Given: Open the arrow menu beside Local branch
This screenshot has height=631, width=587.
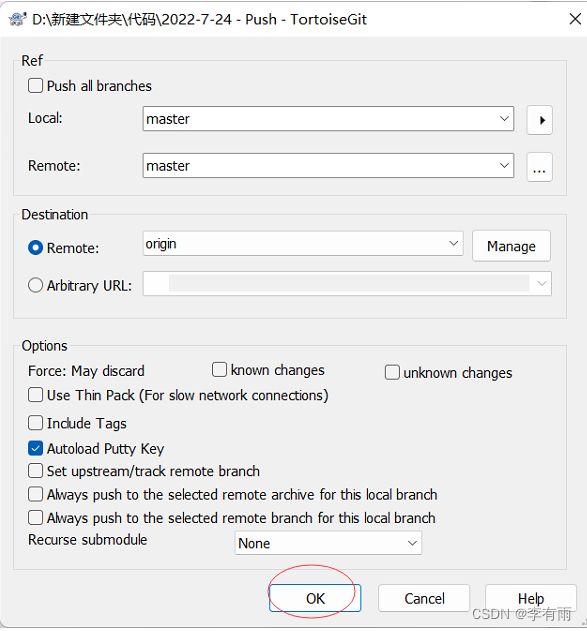Looking at the screenshot, I should coord(540,120).
